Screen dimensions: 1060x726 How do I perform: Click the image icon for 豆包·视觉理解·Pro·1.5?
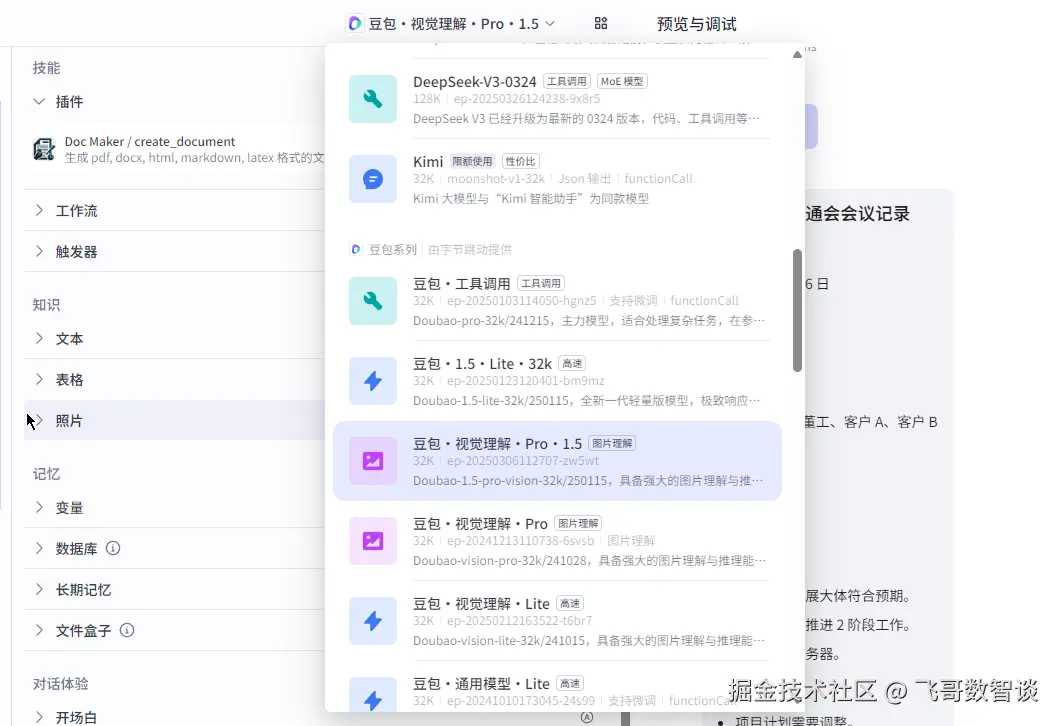(x=372, y=461)
